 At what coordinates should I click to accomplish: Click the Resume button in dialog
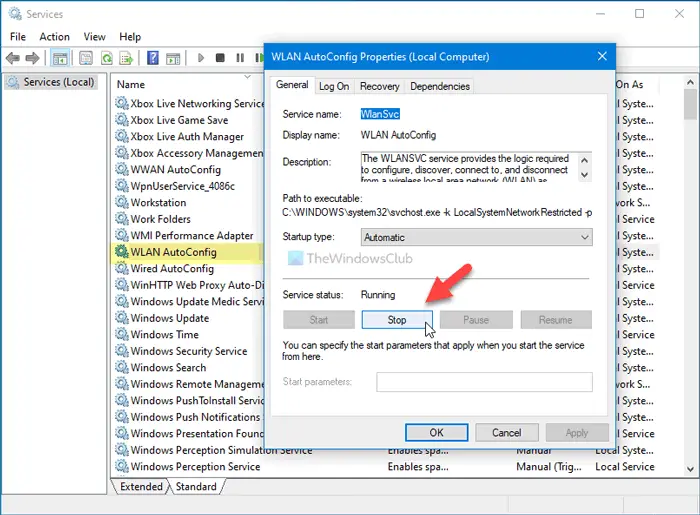point(556,320)
